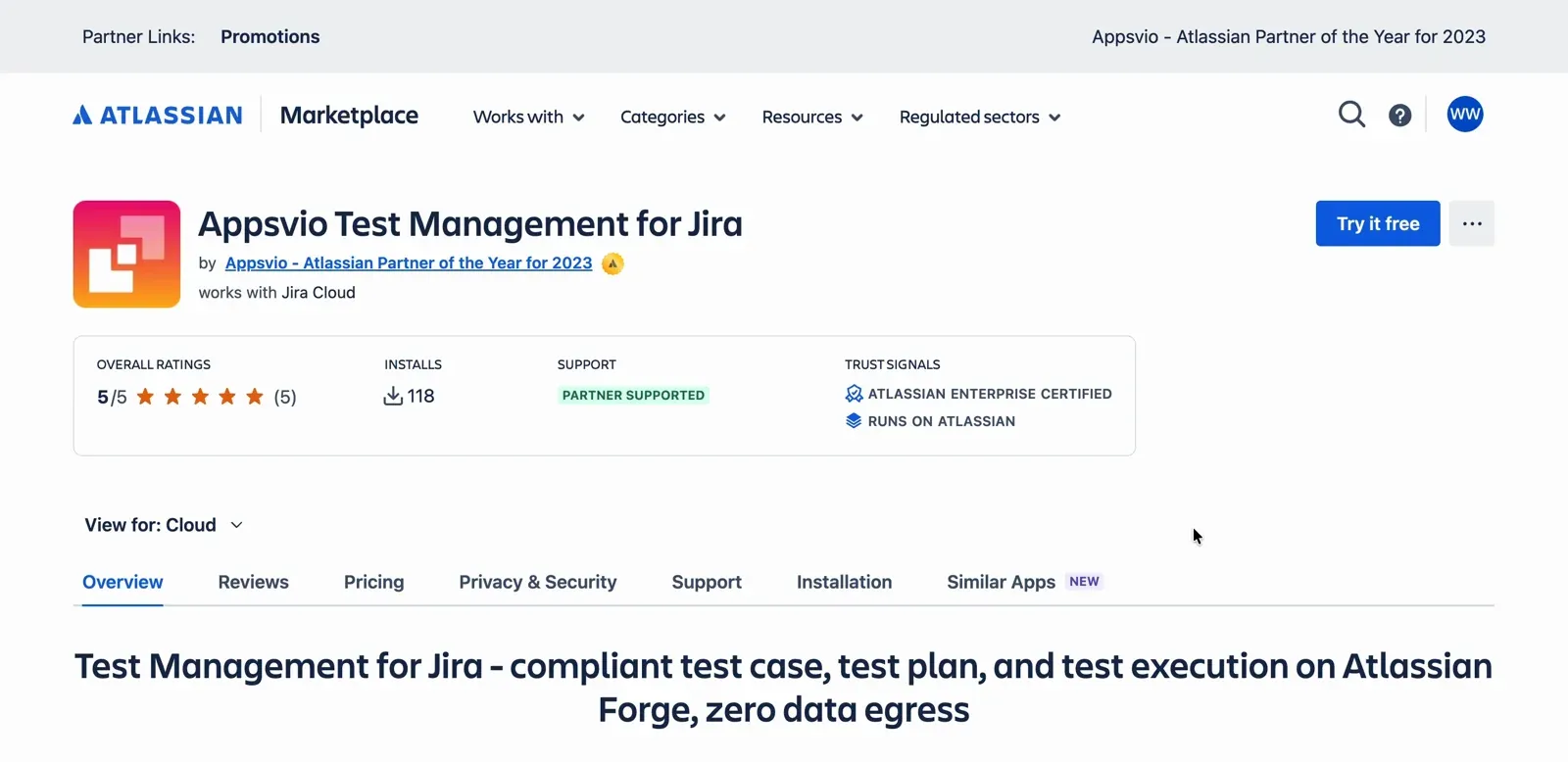Switch to the Pricing tab
1568x762 pixels.
pyautogui.click(x=373, y=582)
